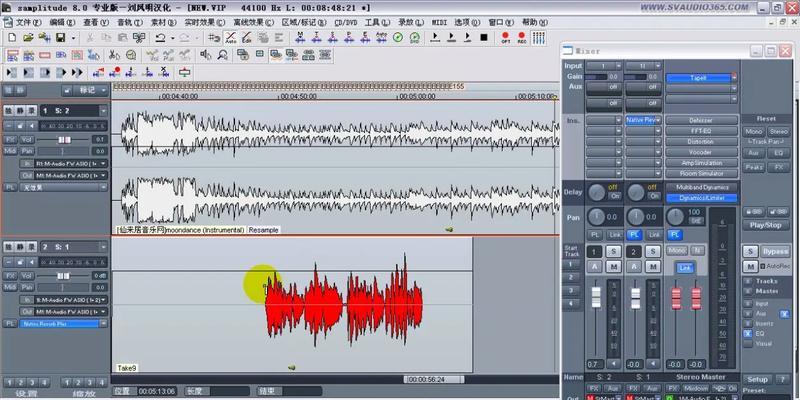The height and width of the screenshot is (400, 800).
Task: Toggle the blue master Link button
Action: 685,268
